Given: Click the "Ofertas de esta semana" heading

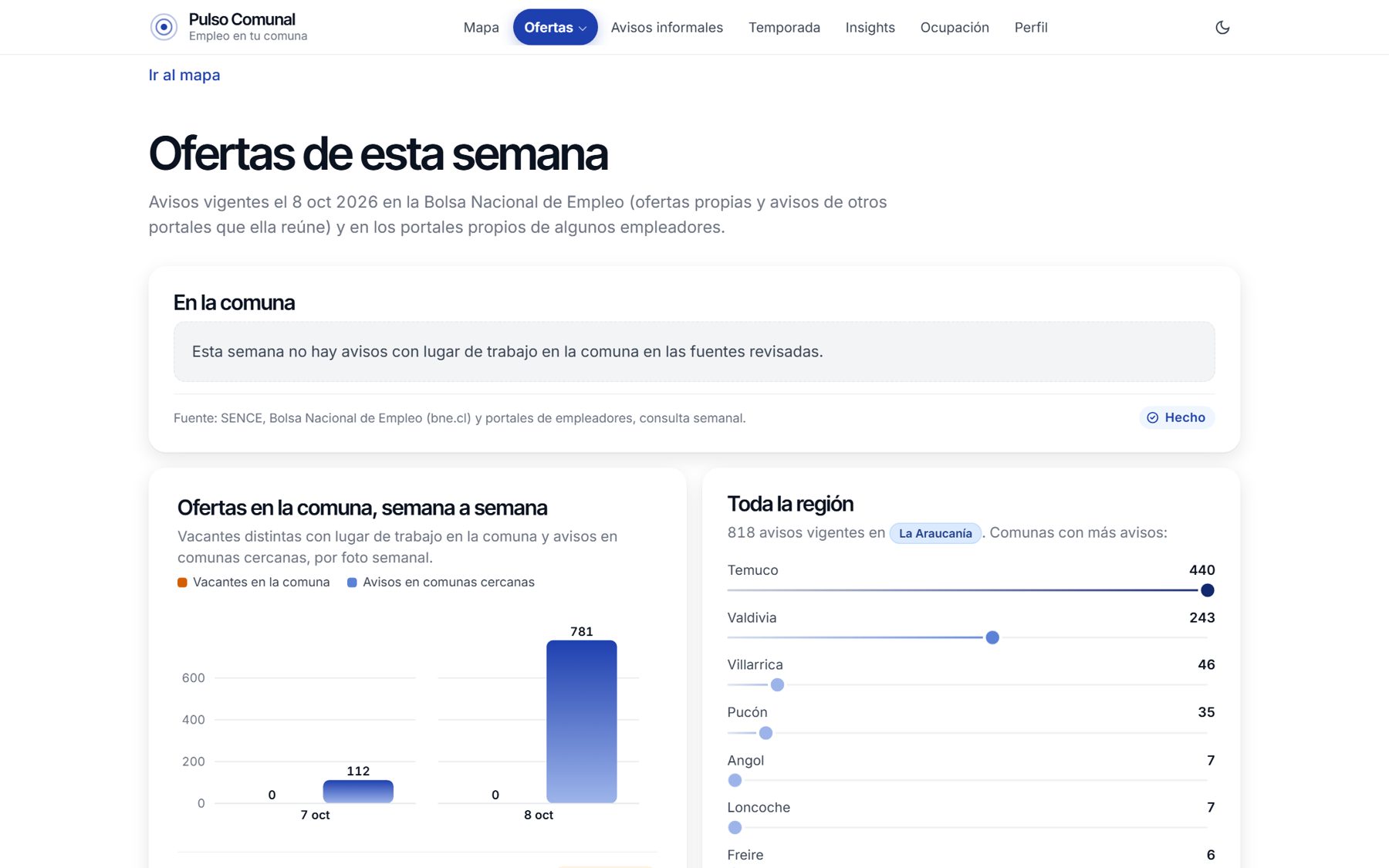Looking at the screenshot, I should (x=378, y=154).
